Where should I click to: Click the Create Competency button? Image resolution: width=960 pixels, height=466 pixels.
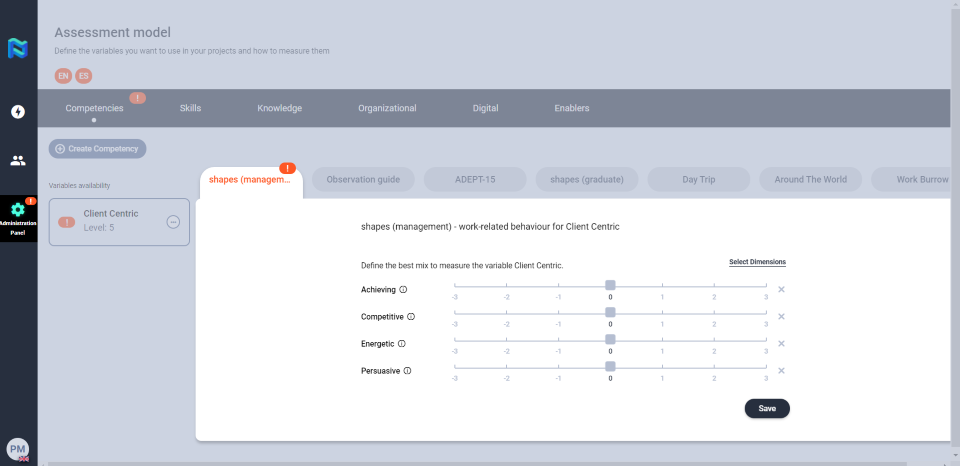pos(98,149)
